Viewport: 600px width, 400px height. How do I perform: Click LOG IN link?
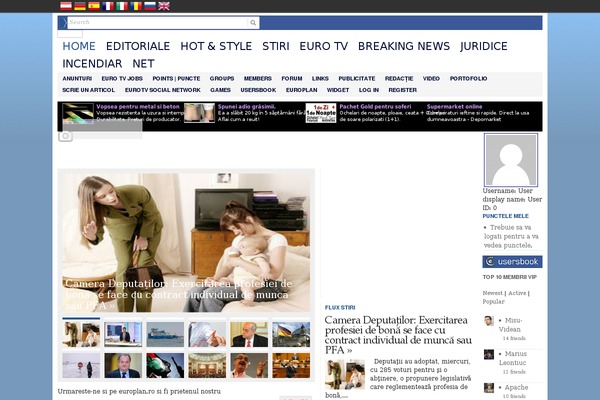(x=369, y=90)
